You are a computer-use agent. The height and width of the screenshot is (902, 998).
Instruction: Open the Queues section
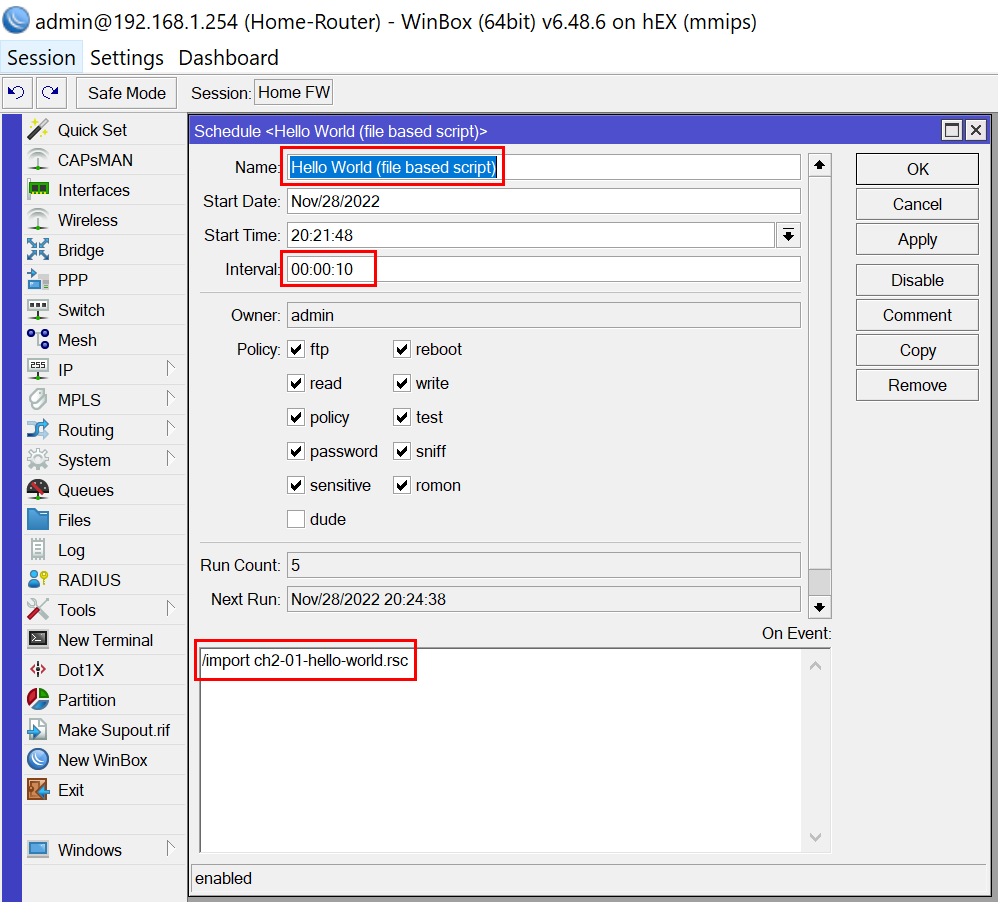[85, 490]
